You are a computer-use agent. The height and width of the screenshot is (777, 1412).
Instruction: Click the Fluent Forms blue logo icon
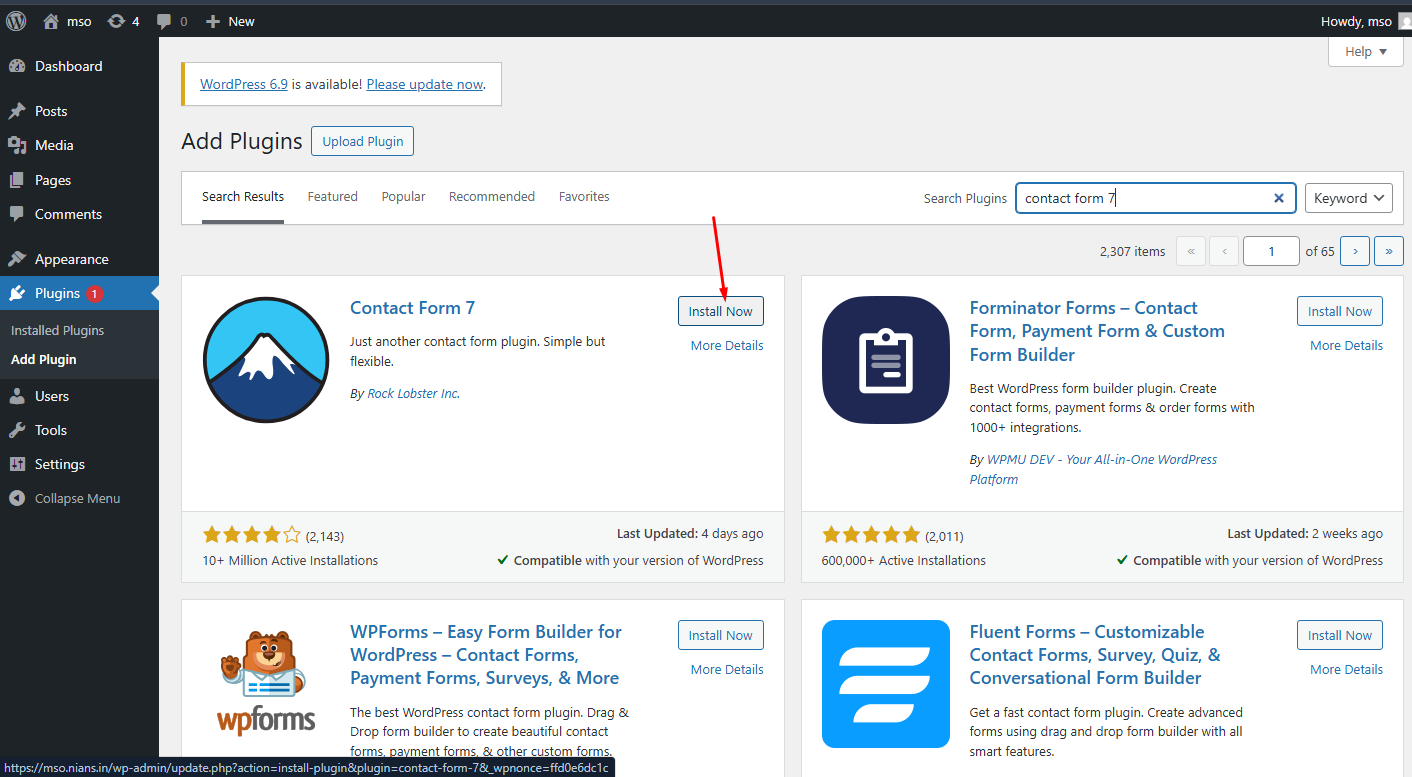(885, 683)
